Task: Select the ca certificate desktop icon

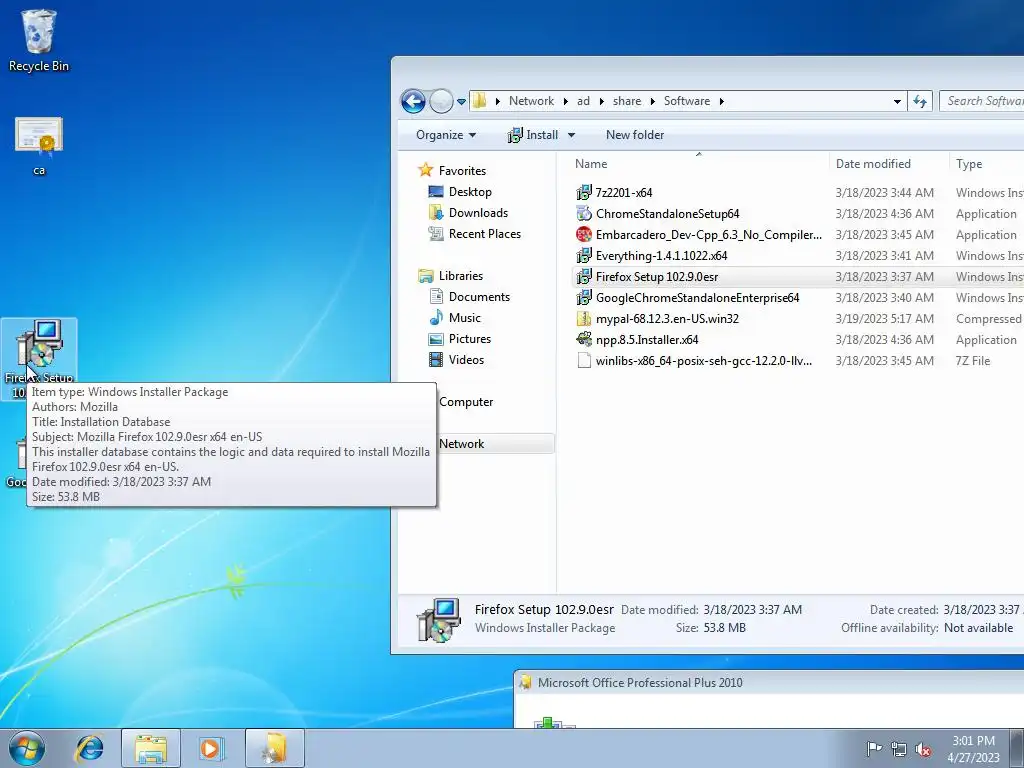Action: [39, 145]
